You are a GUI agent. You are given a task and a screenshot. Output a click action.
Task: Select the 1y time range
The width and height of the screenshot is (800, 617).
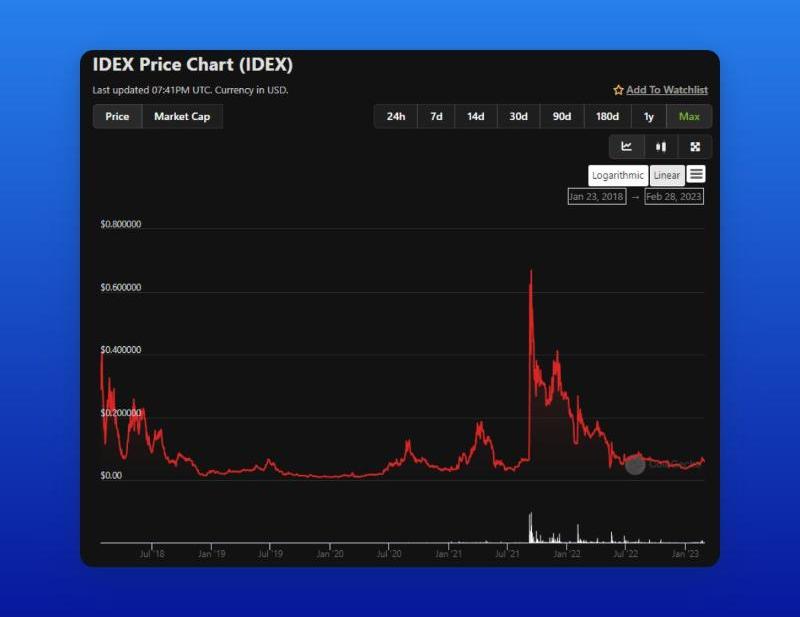coord(649,117)
